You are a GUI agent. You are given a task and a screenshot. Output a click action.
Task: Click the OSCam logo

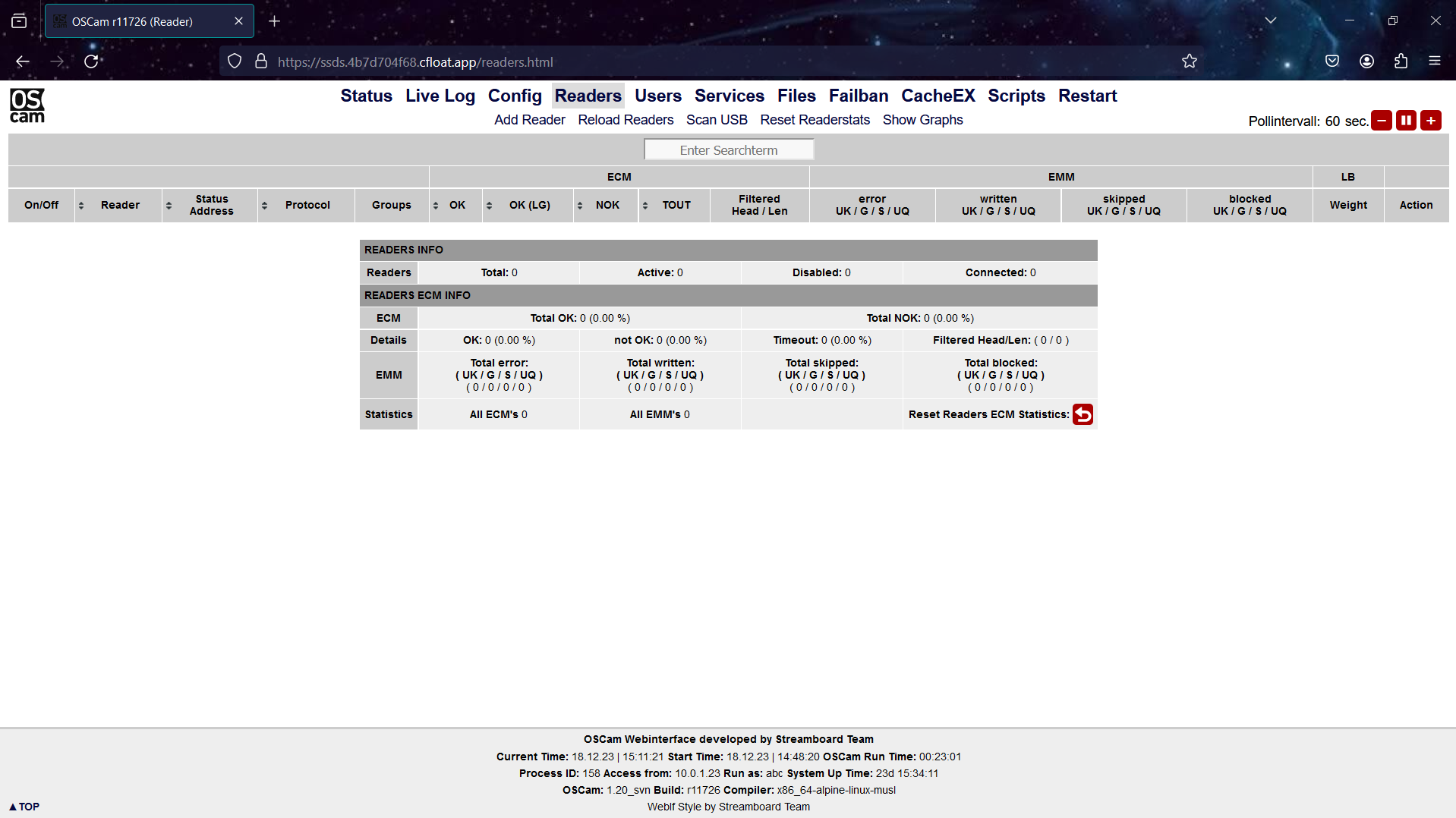(27, 105)
